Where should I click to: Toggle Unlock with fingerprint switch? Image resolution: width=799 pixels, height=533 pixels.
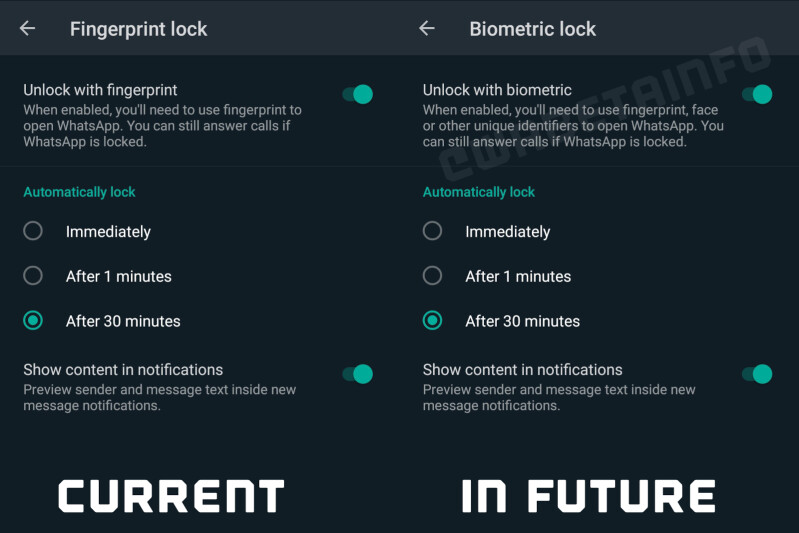point(358,94)
